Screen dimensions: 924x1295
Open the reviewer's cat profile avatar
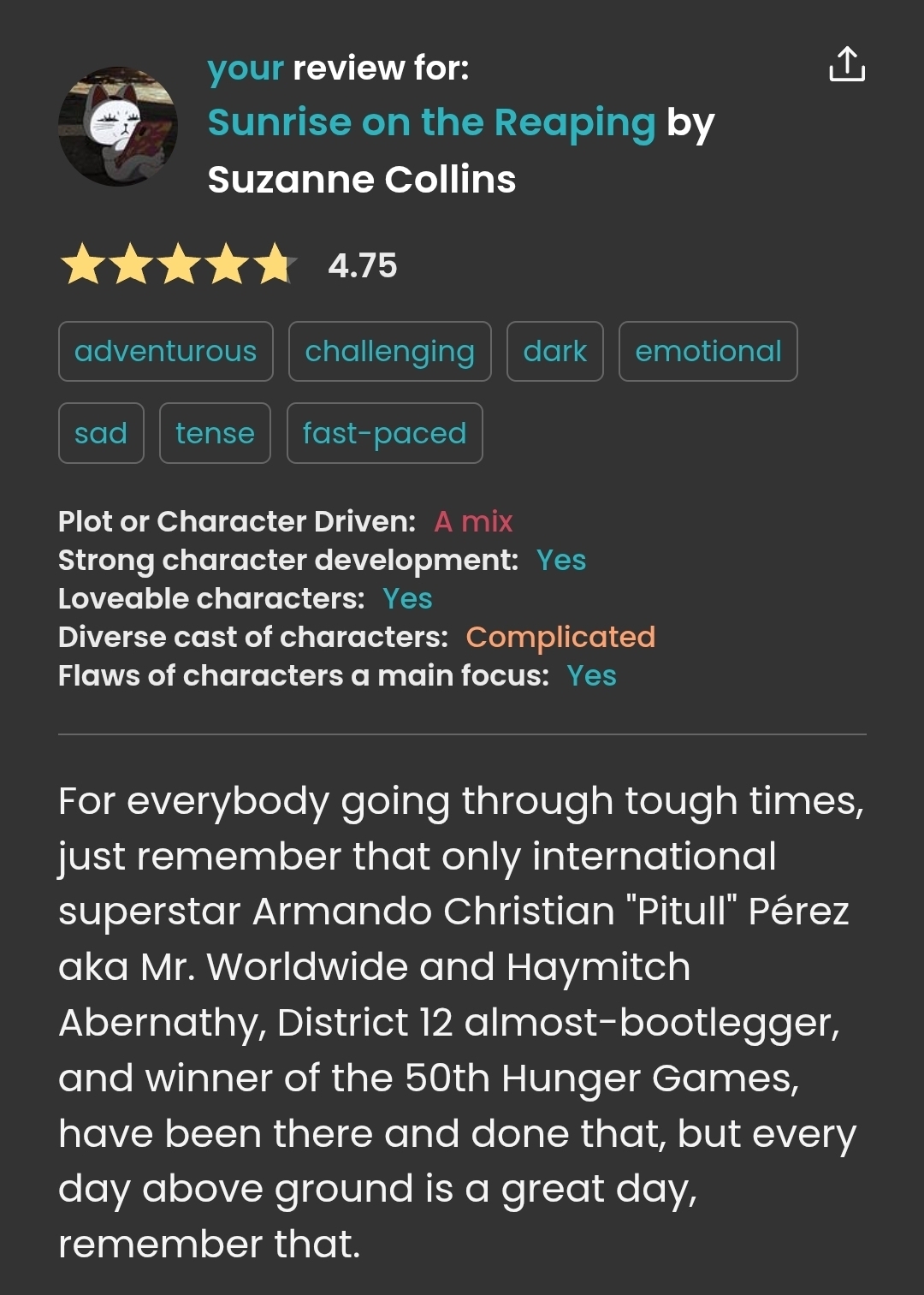point(118,127)
